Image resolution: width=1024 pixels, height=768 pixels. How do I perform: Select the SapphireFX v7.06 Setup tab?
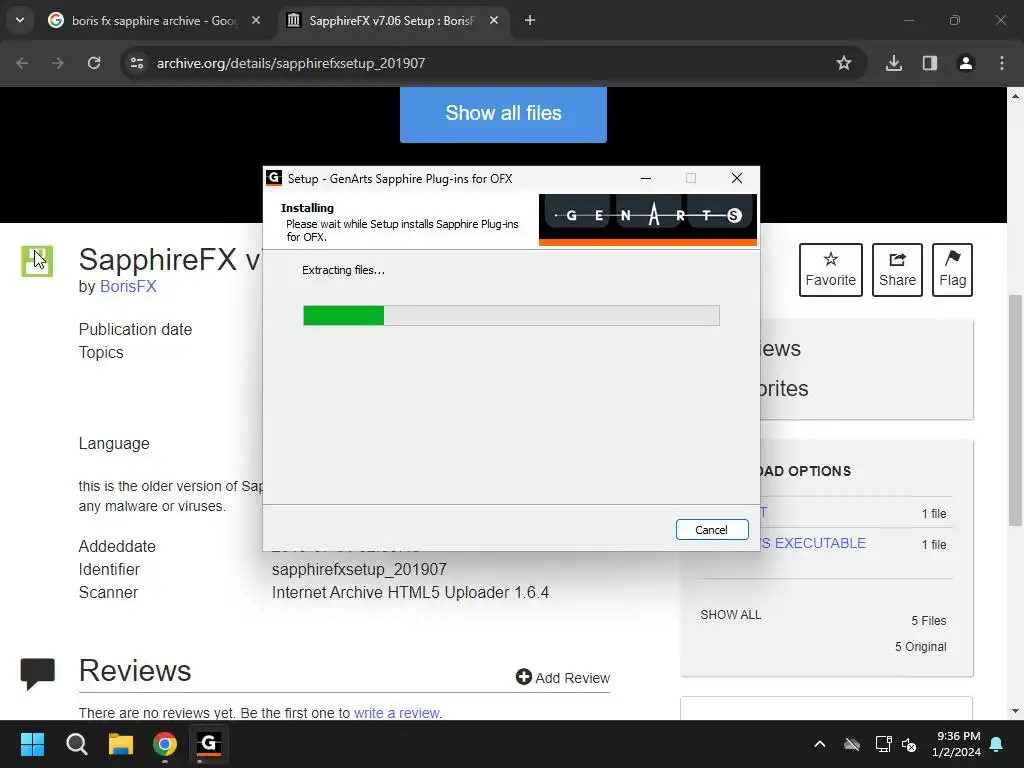392,21
